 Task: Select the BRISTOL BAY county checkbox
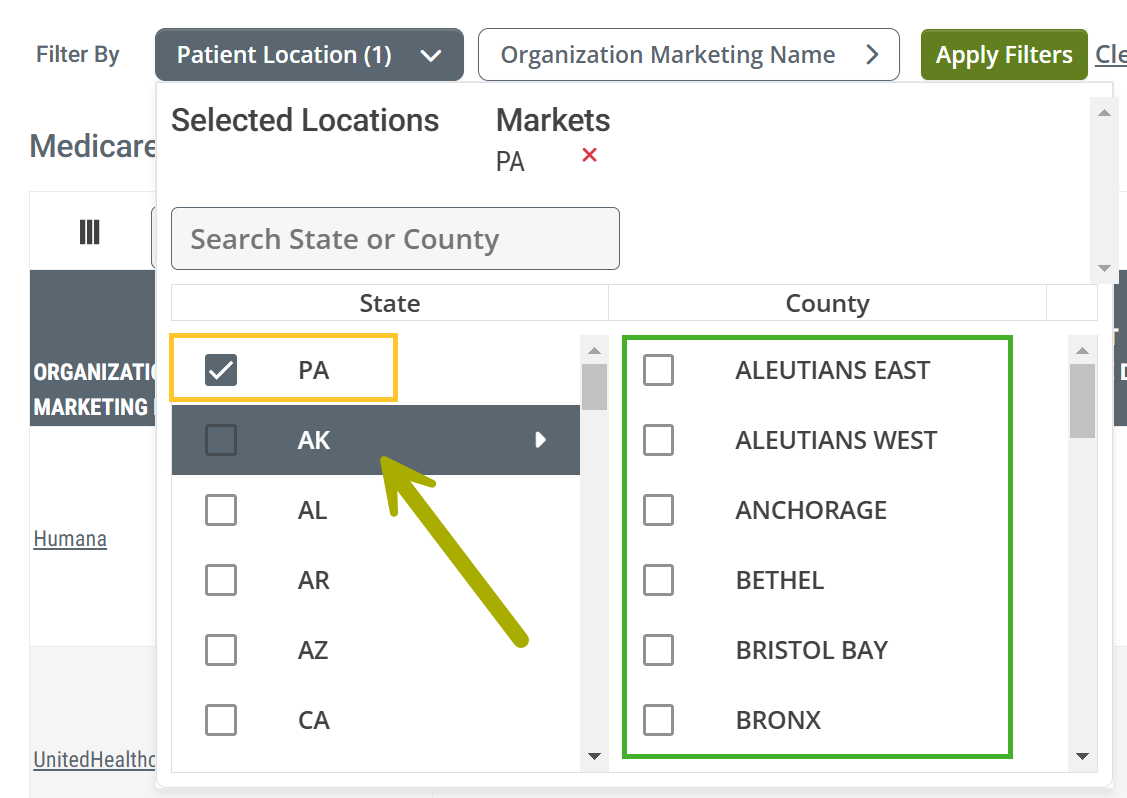click(x=658, y=650)
